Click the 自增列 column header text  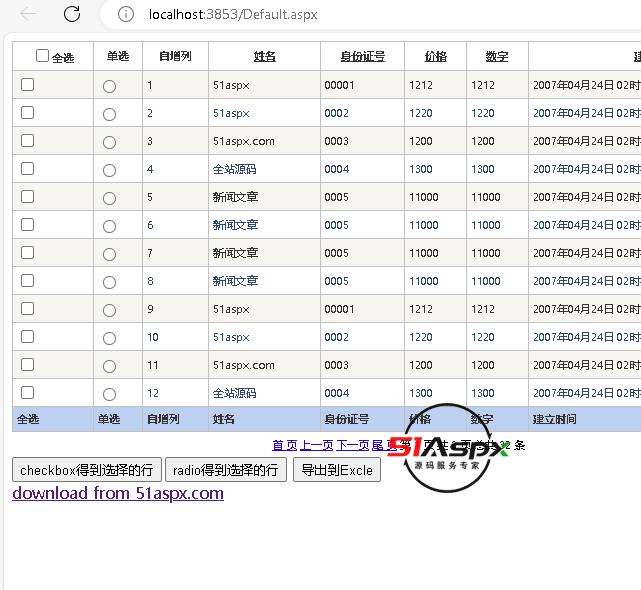175,56
